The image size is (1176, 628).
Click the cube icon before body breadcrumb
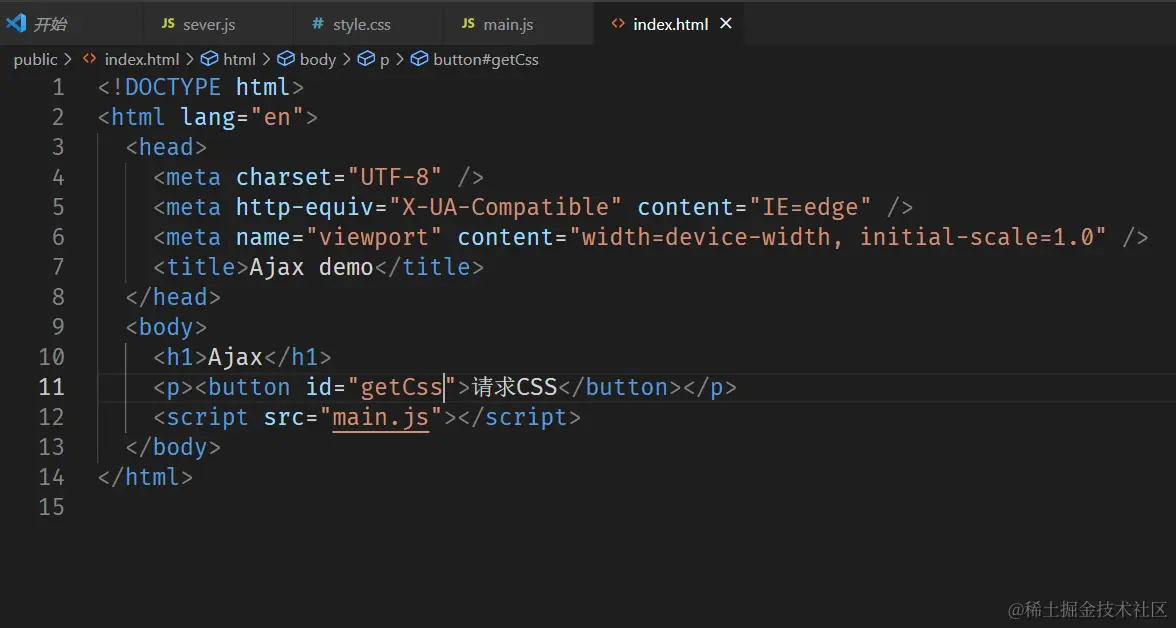(x=286, y=59)
